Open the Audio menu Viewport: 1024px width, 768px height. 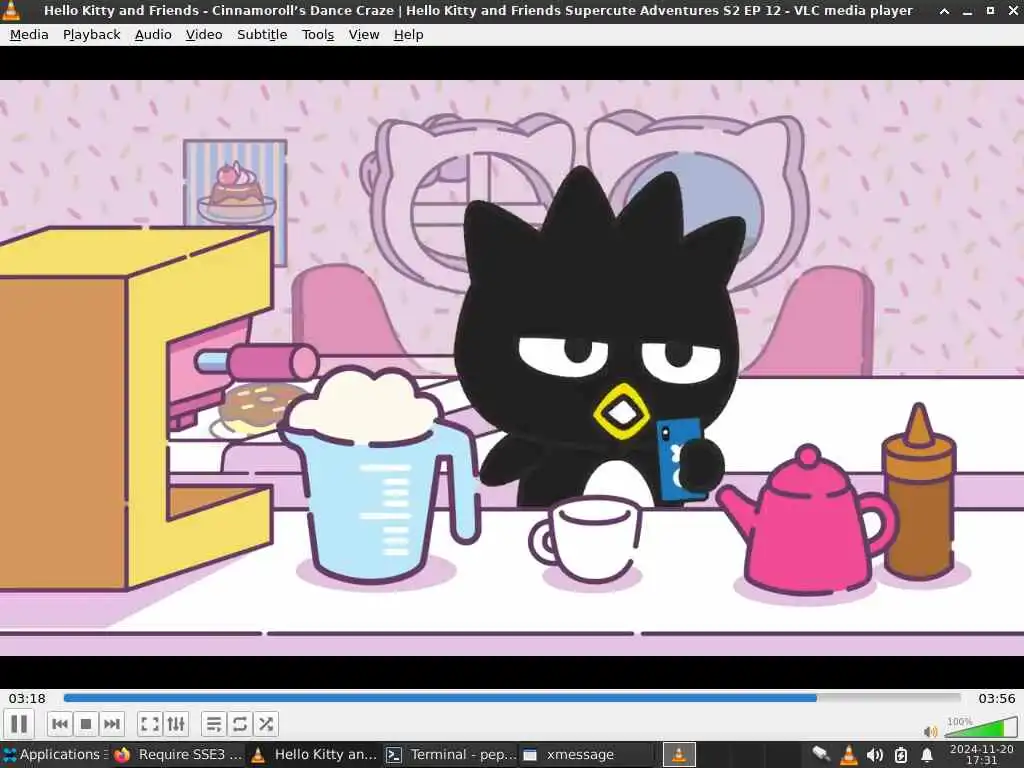[x=153, y=35]
